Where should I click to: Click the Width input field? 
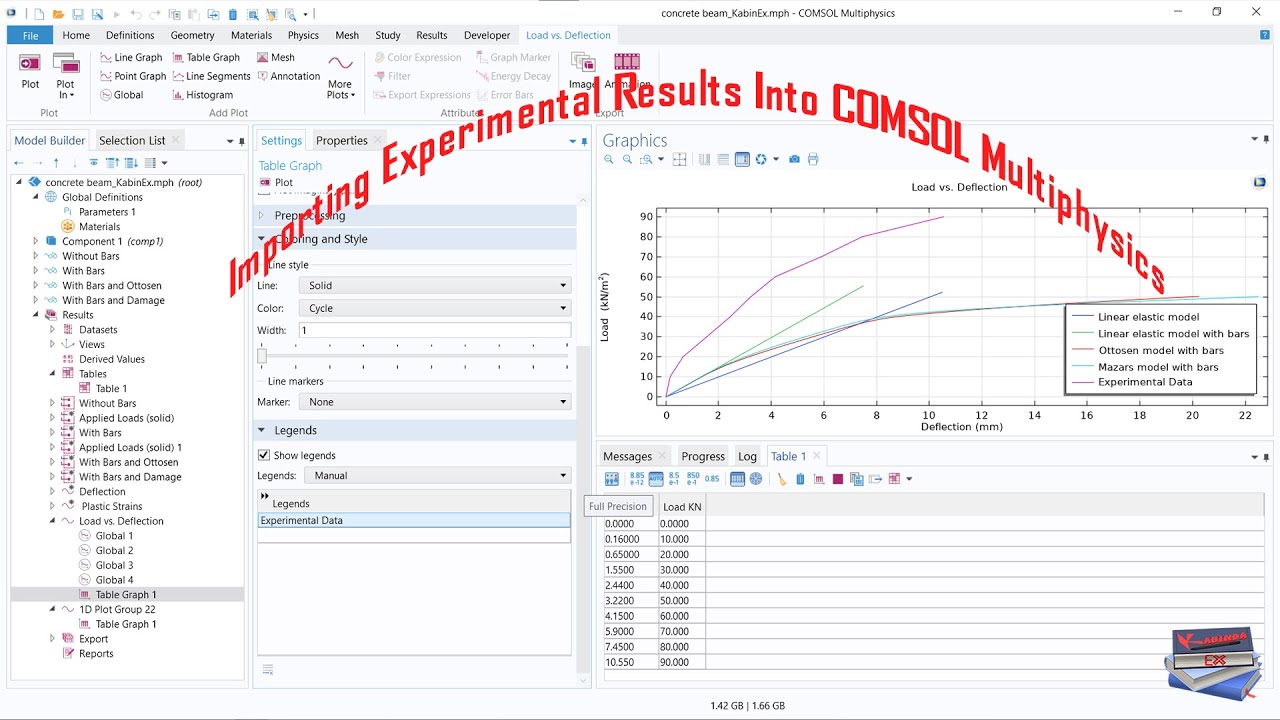(434, 330)
